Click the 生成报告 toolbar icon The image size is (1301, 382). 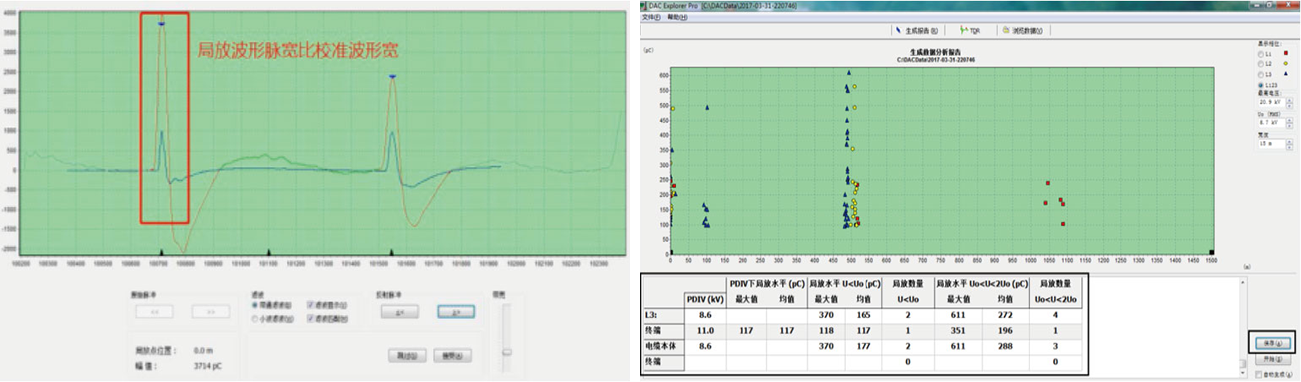[898, 30]
